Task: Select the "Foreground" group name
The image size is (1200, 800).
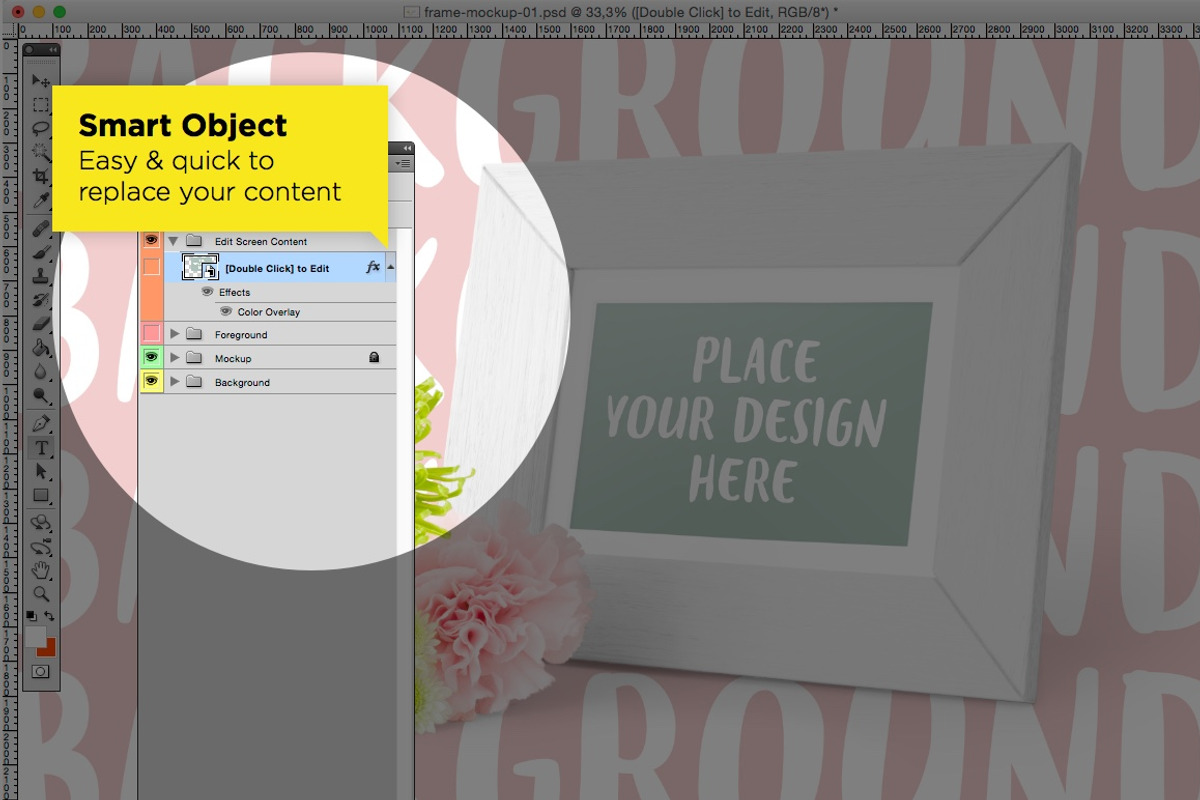Action: click(x=241, y=335)
